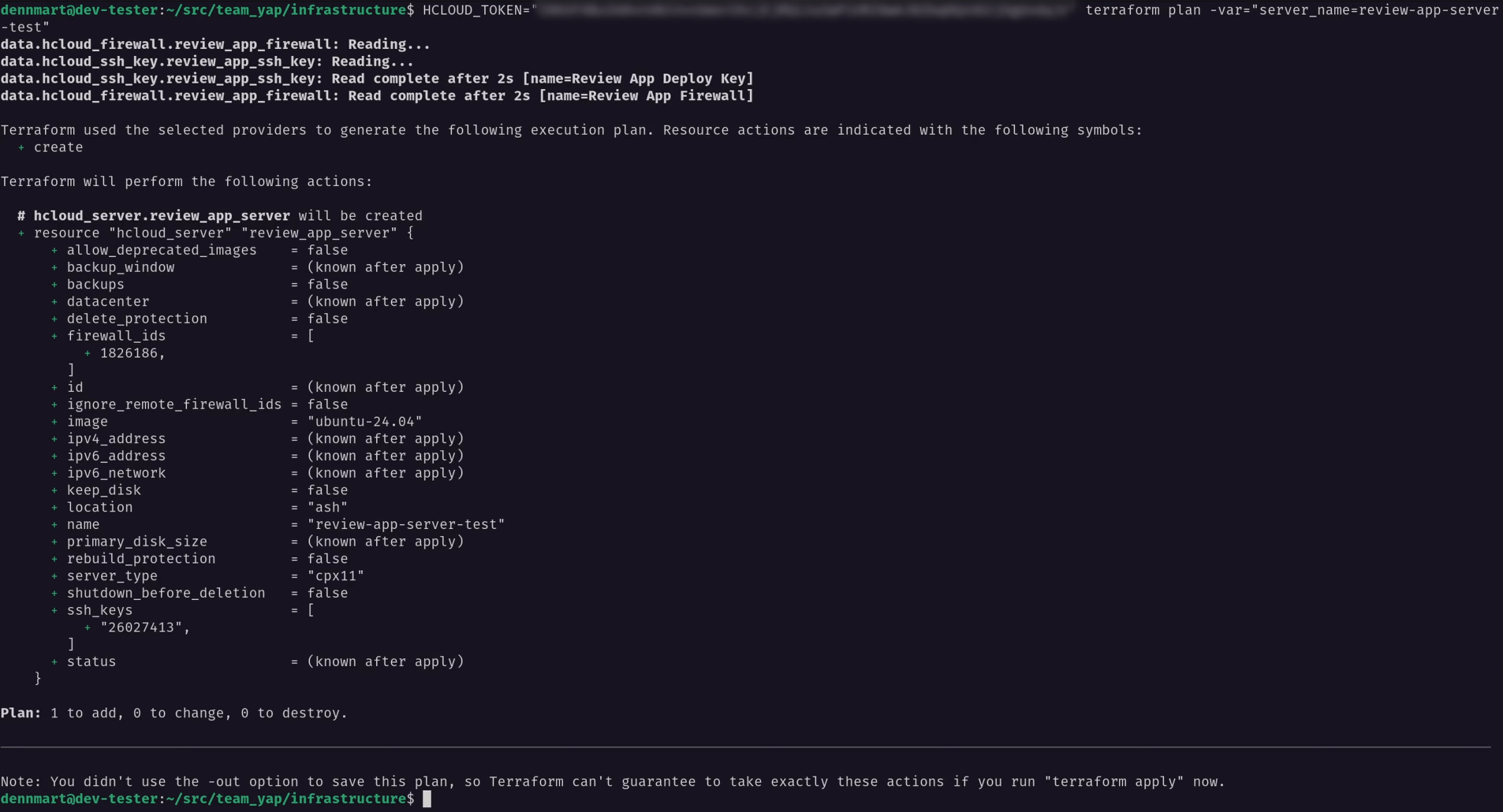1503x812 pixels.
Task: Click the ssh_key 'Reading...' status line
Action: (x=207, y=62)
